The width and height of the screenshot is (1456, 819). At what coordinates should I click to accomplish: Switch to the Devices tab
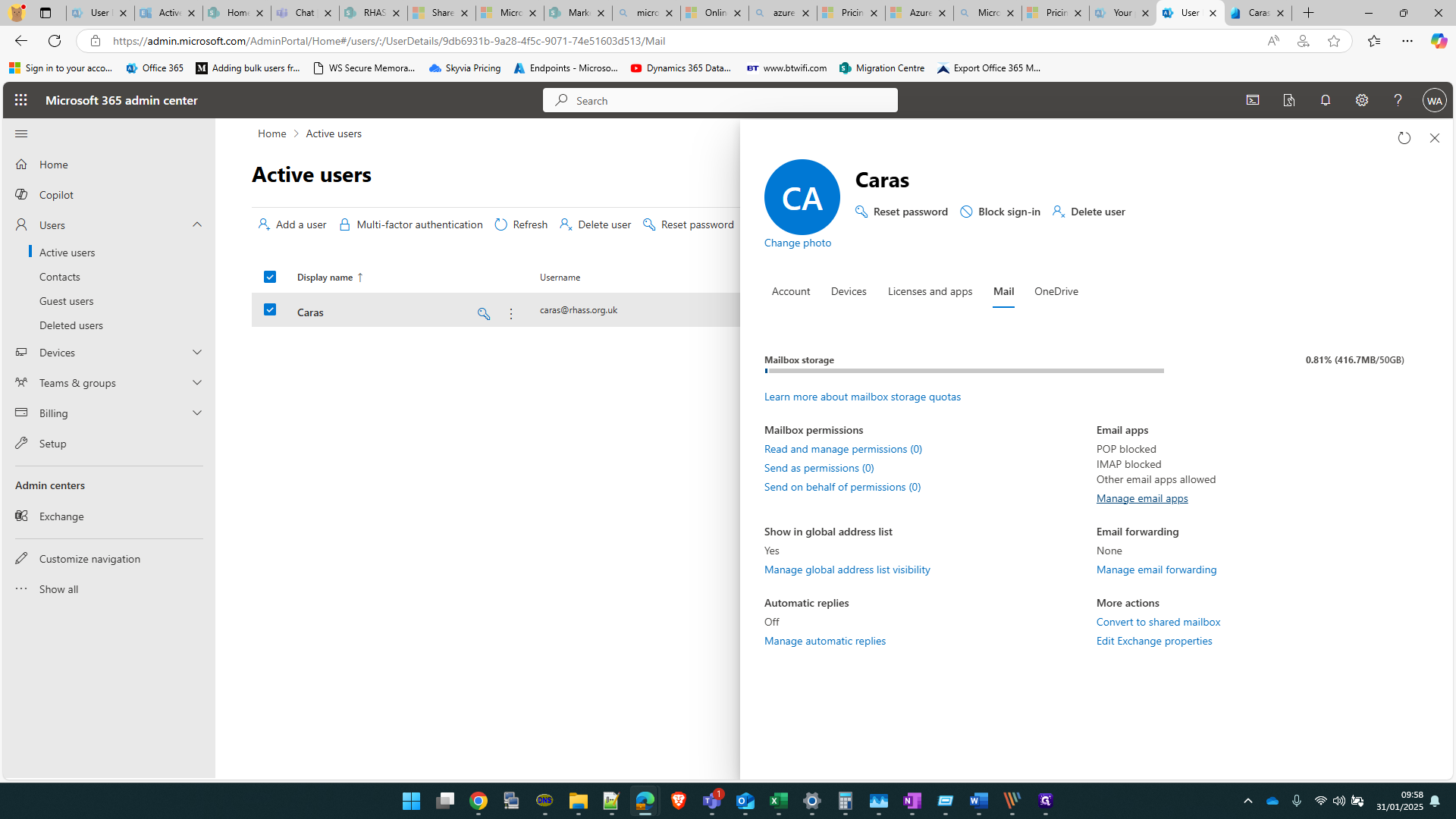click(849, 291)
